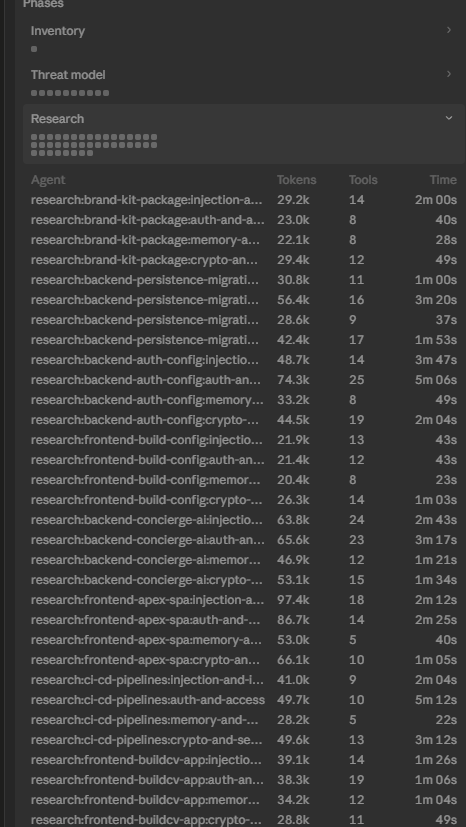This screenshot has width=466, height=827.
Task: Select backend-auth-config agent with 74.3k tokens
Action: point(244,380)
